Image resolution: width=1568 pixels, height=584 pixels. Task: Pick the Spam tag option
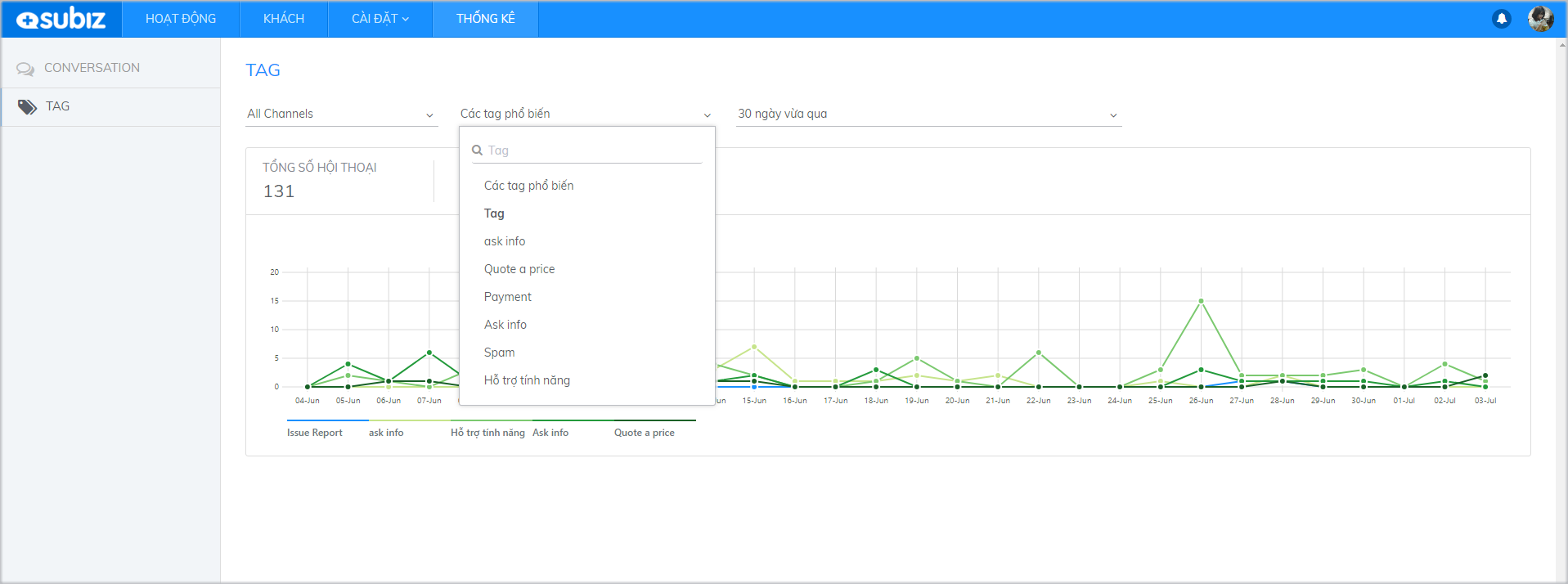coord(499,353)
